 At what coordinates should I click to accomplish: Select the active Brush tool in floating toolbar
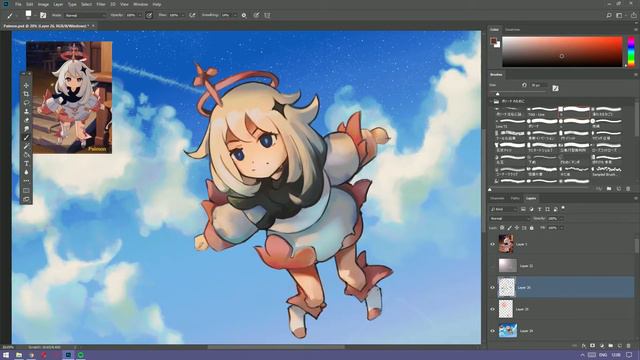(x=27, y=138)
